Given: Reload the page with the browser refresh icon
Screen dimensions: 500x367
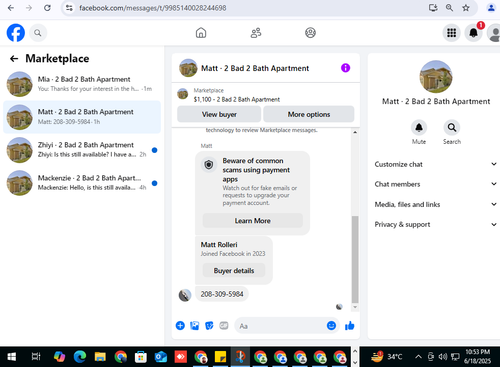Looking at the screenshot, I should click(x=47, y=8).
